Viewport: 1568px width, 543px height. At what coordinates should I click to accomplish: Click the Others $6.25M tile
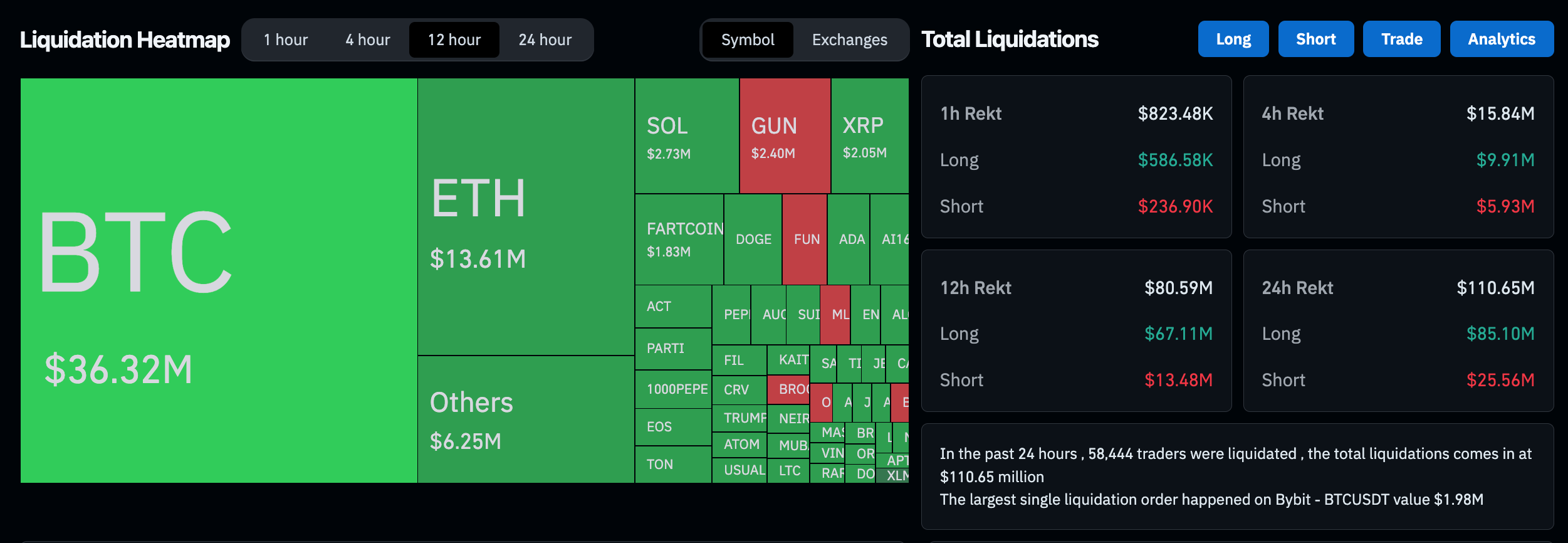pyautogui.click(x=526, y=419)
